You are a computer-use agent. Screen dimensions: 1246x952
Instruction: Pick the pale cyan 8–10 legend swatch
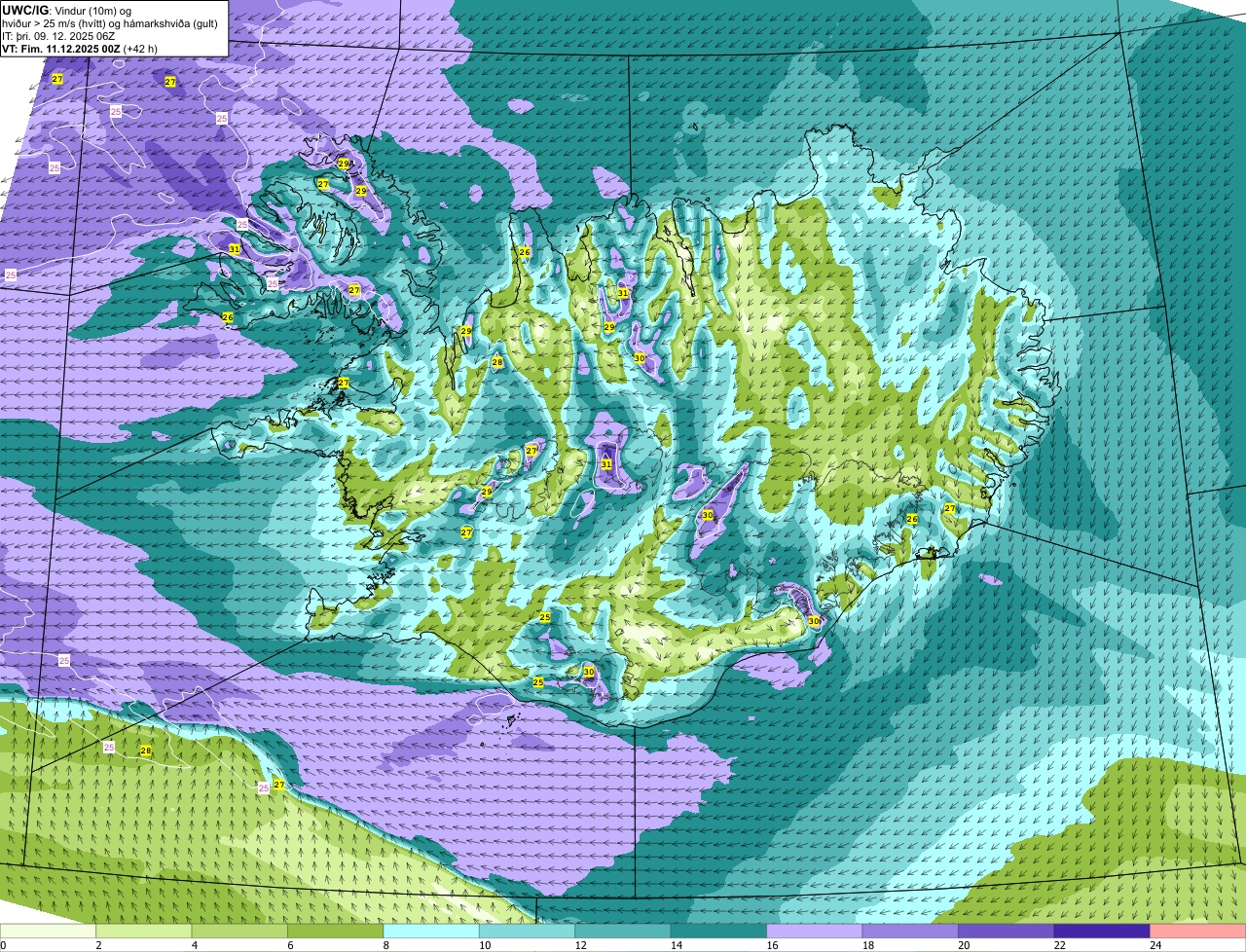(432, 932)
